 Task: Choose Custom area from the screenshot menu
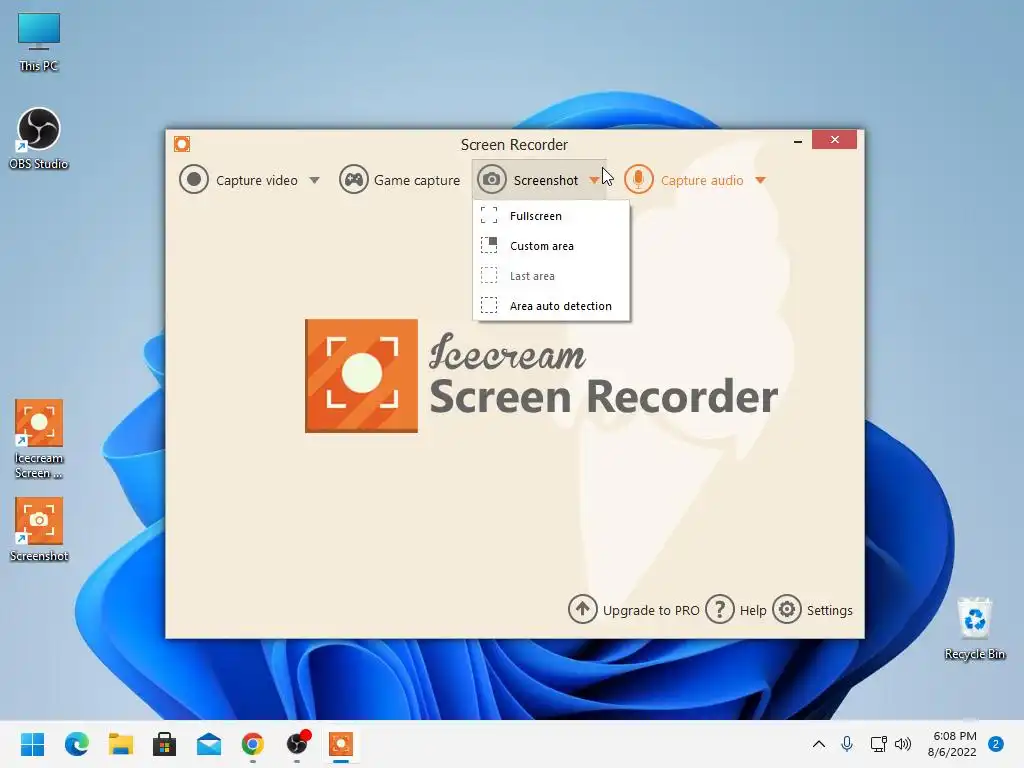[x=551, y=246]
